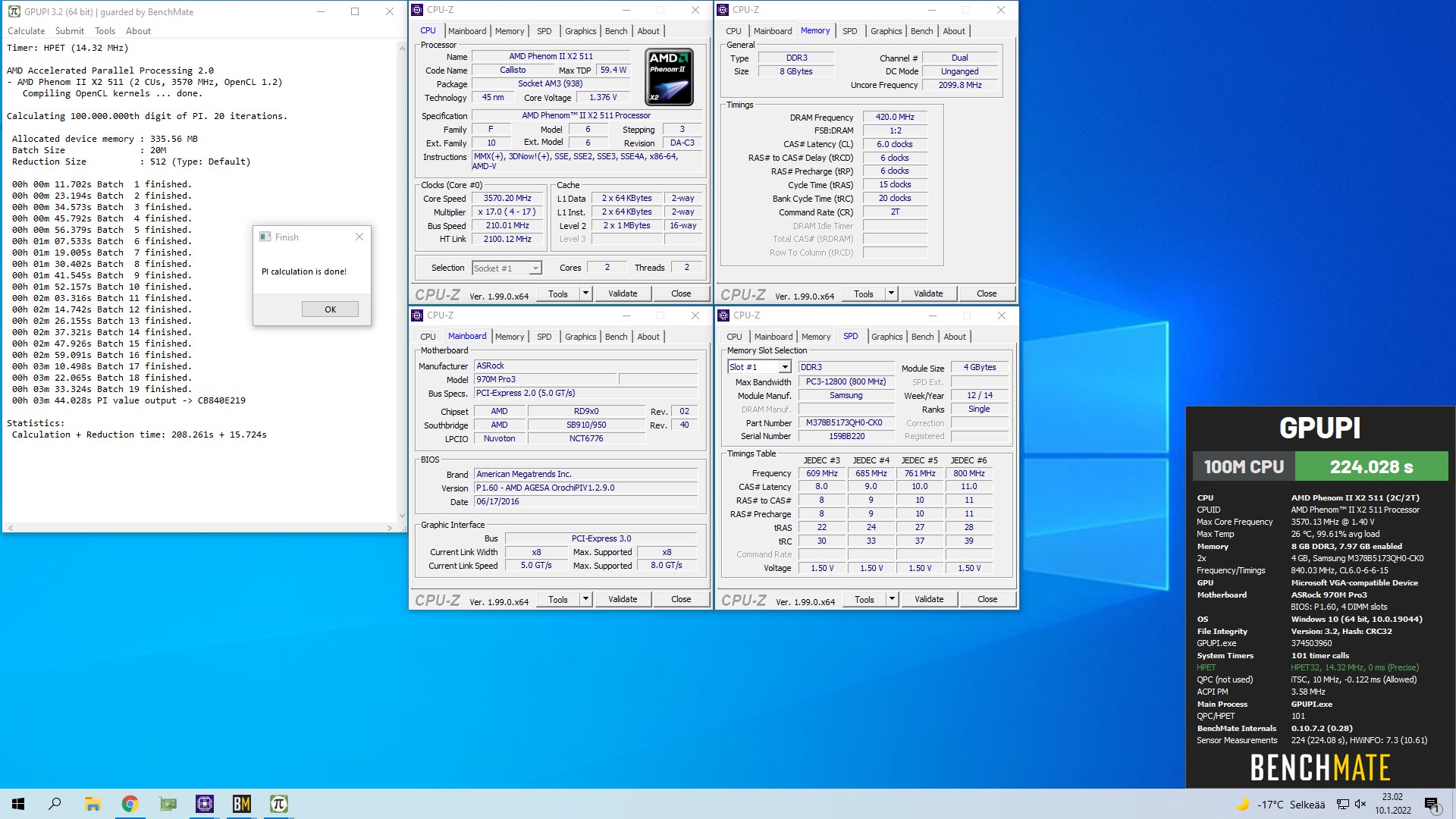Open Windows Start menu

pyautogui.click(x=18, y=804)
